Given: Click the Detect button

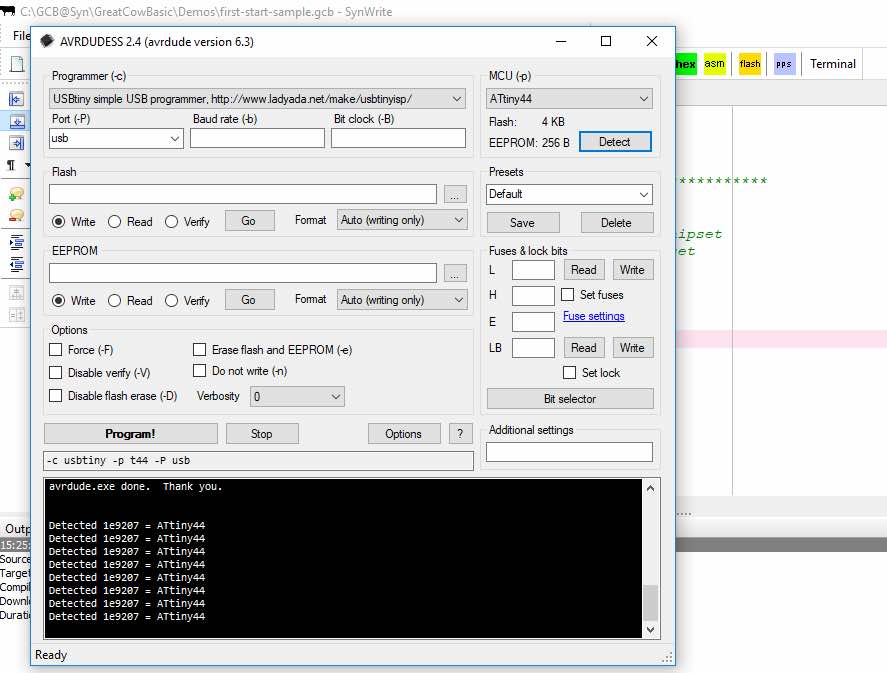Looking at the screenshot, I should click(615, 142).
